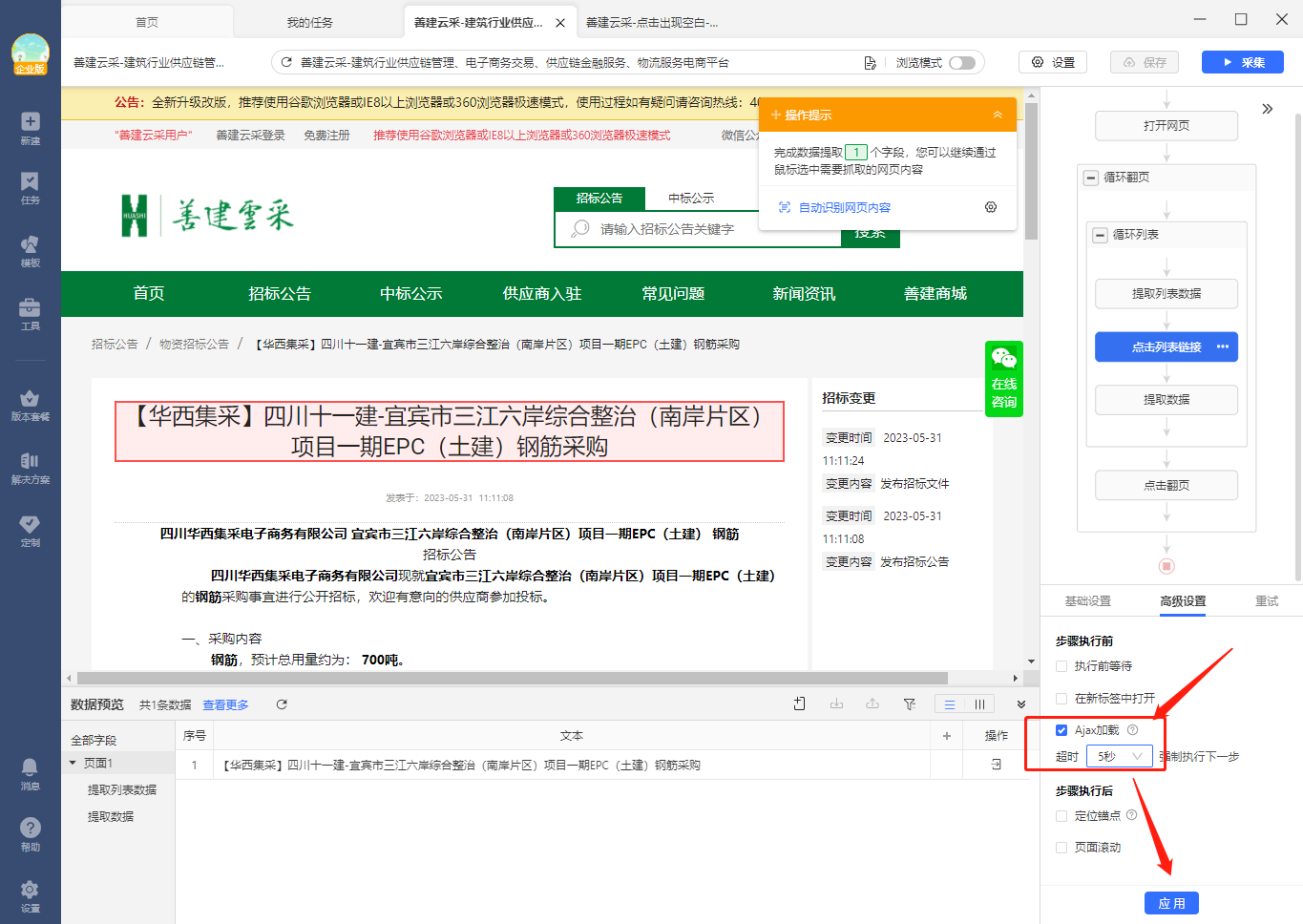Click the 自动识别网页内容 link
This screenshot has height=924, width=1303.
tap(845, 207)
